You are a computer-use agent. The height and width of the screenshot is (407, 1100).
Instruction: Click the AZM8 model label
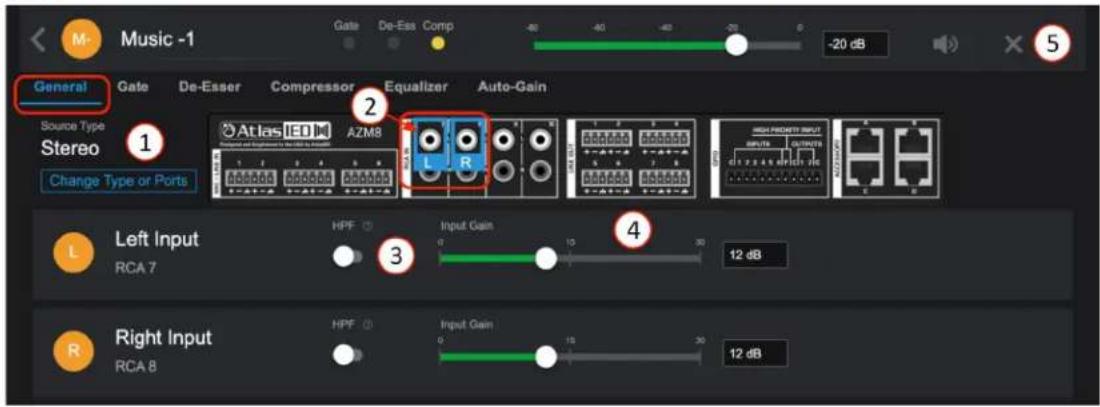(x=365, y=132)
